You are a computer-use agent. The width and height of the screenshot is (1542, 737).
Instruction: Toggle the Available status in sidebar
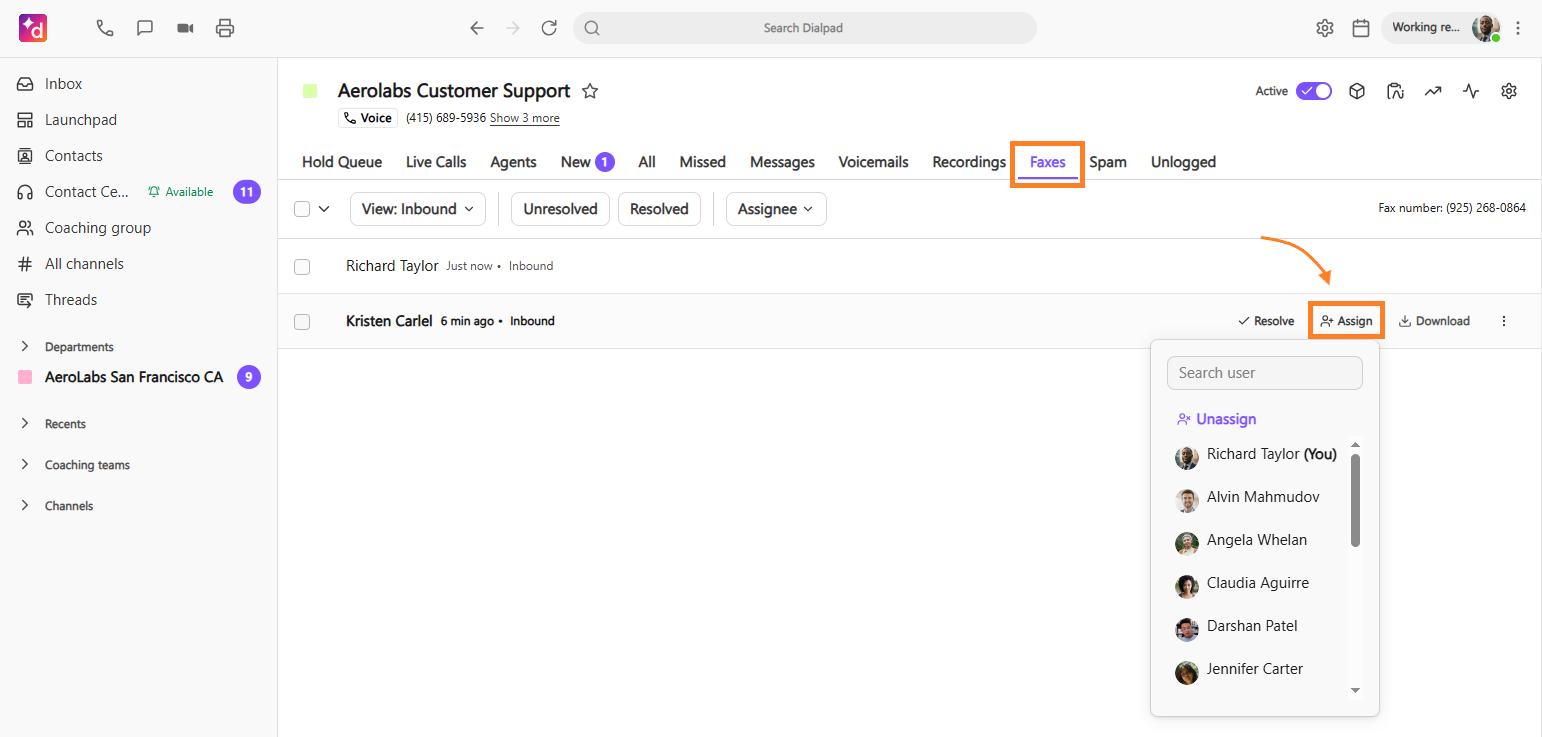[x=180, y=192]
